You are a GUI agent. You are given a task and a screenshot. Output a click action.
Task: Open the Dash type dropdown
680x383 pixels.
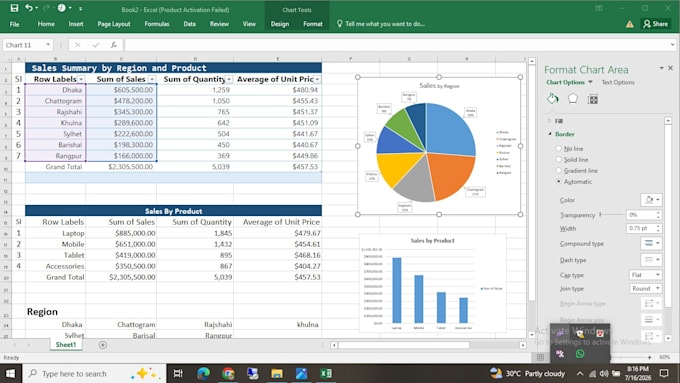click(651, 260)
